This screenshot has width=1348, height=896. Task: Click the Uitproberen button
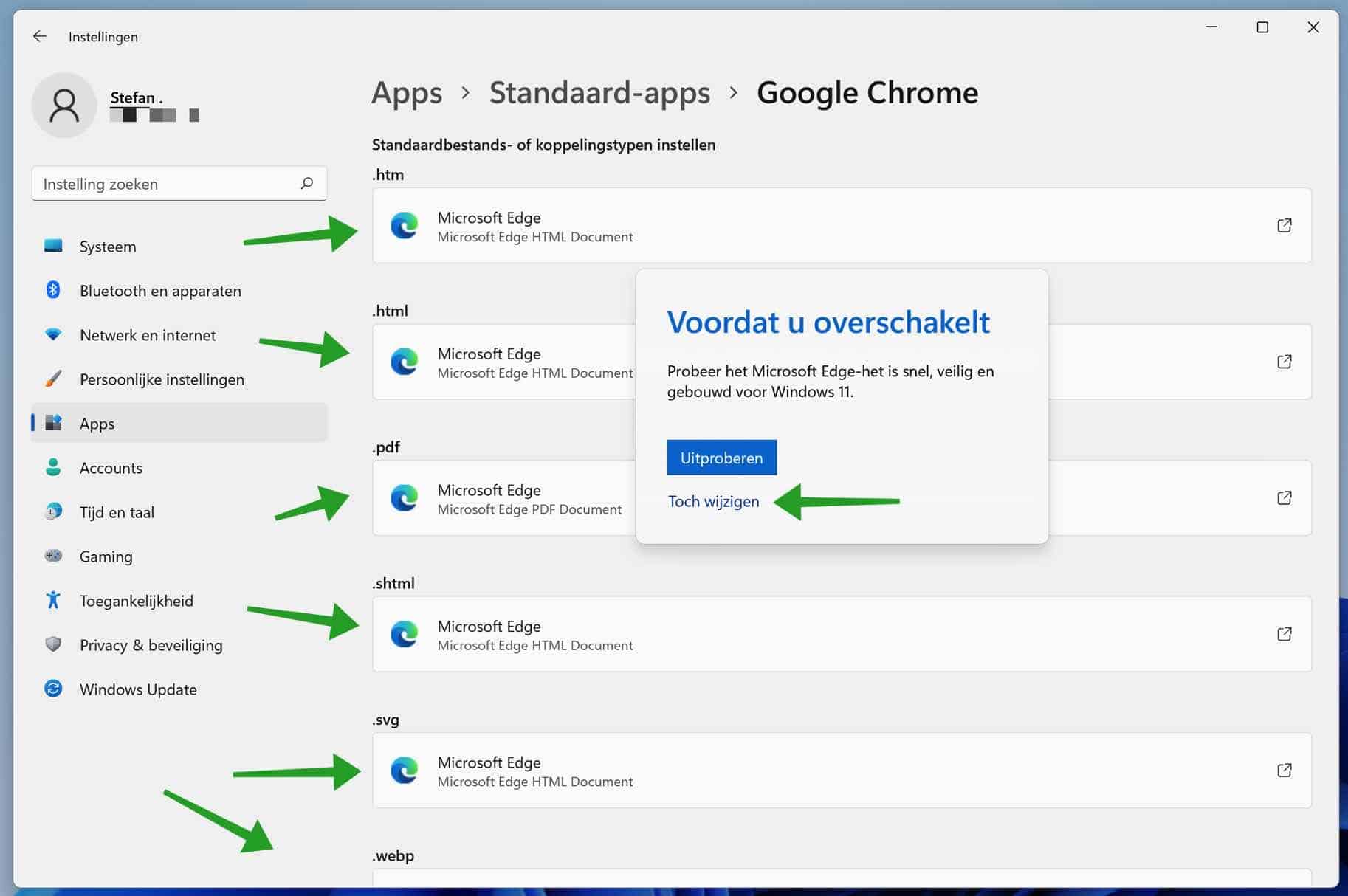click(x=721, y=458)
